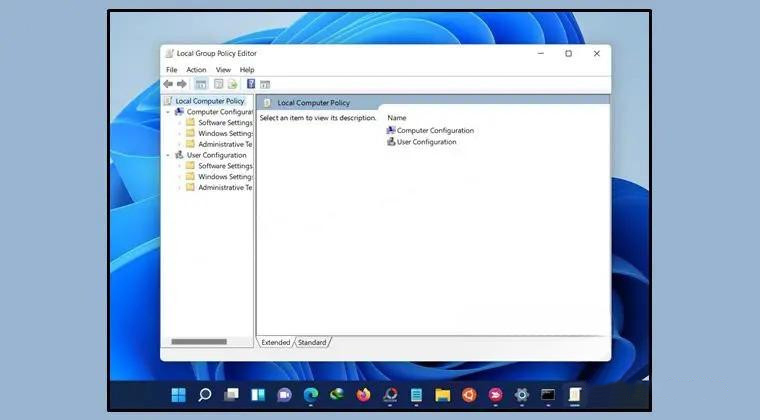Open the Action menu
Viewport: 760px width, 420px height.
[x=196, y=70]
